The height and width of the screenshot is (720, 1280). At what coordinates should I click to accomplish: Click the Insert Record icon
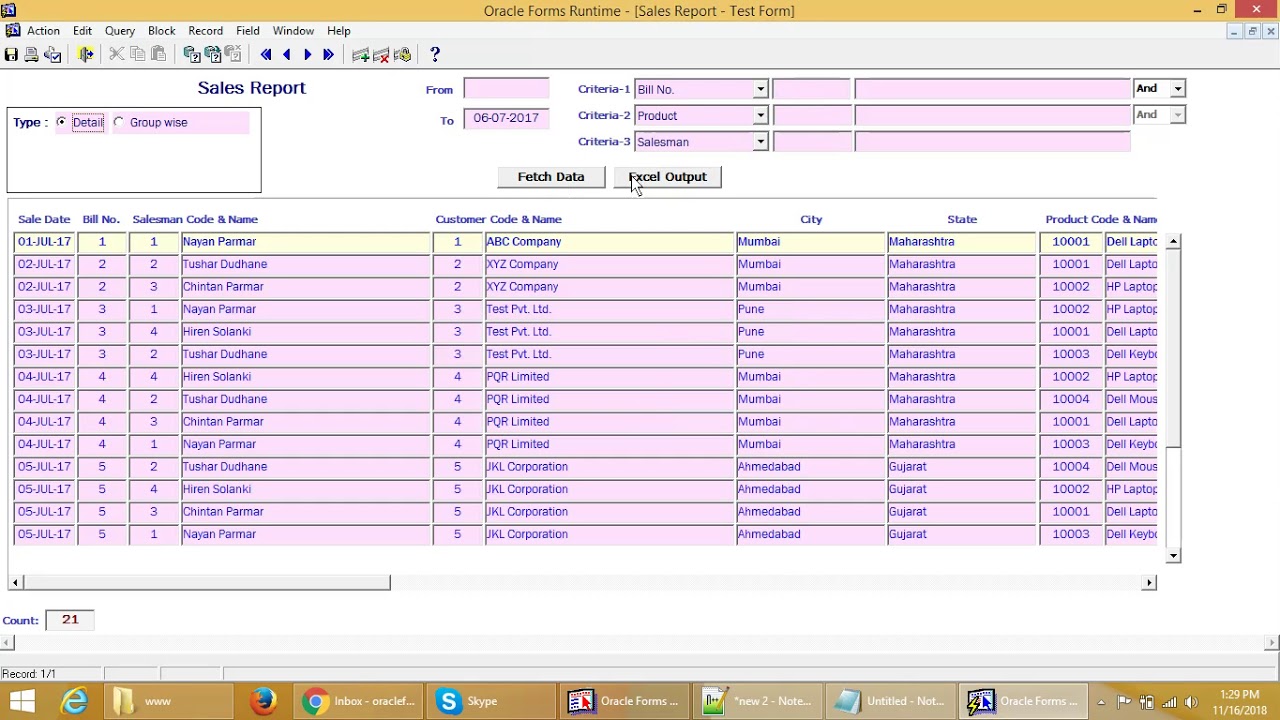point(361,55)
